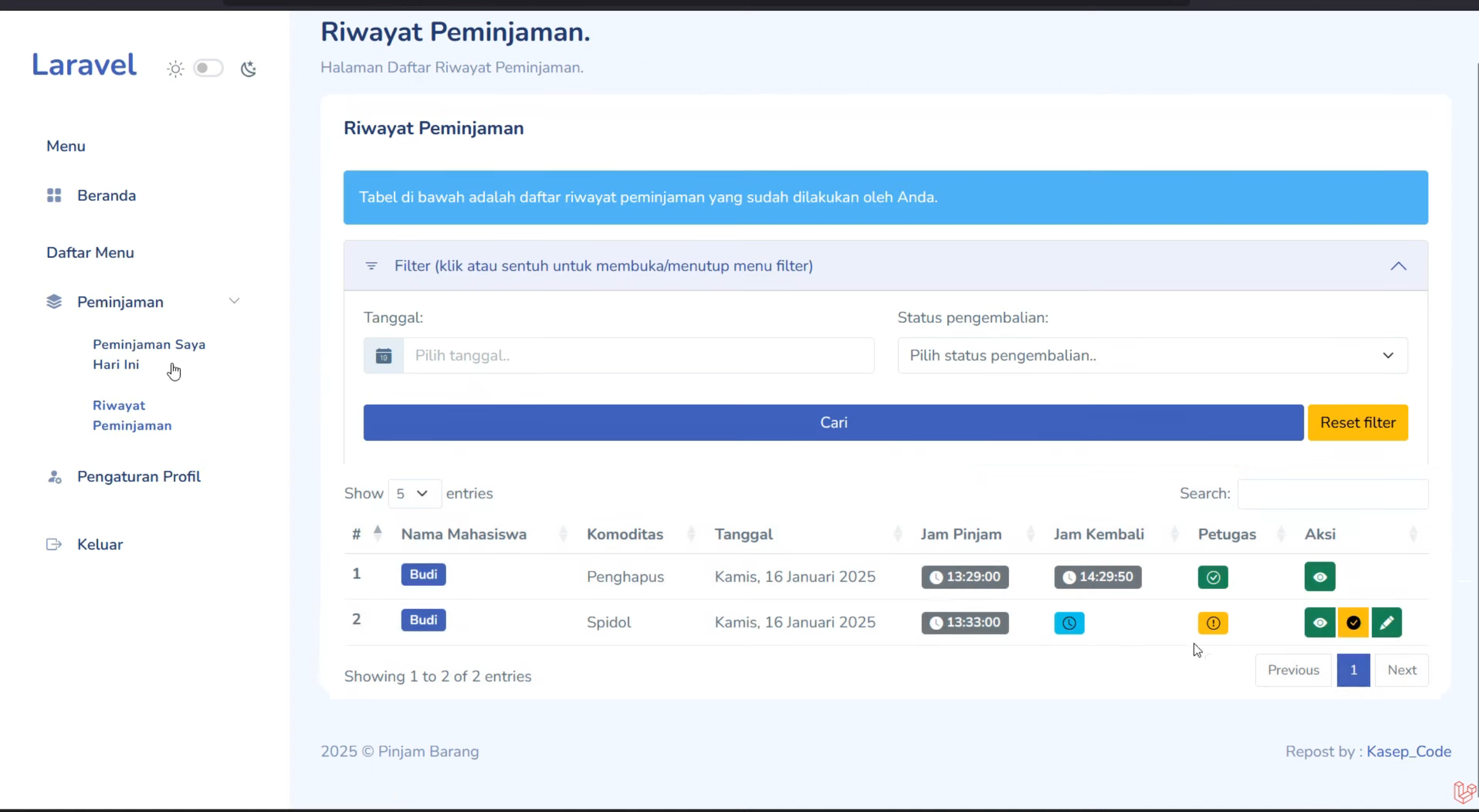Click Spidol cell text
1479x812 pixels.
tap(609, 623)
